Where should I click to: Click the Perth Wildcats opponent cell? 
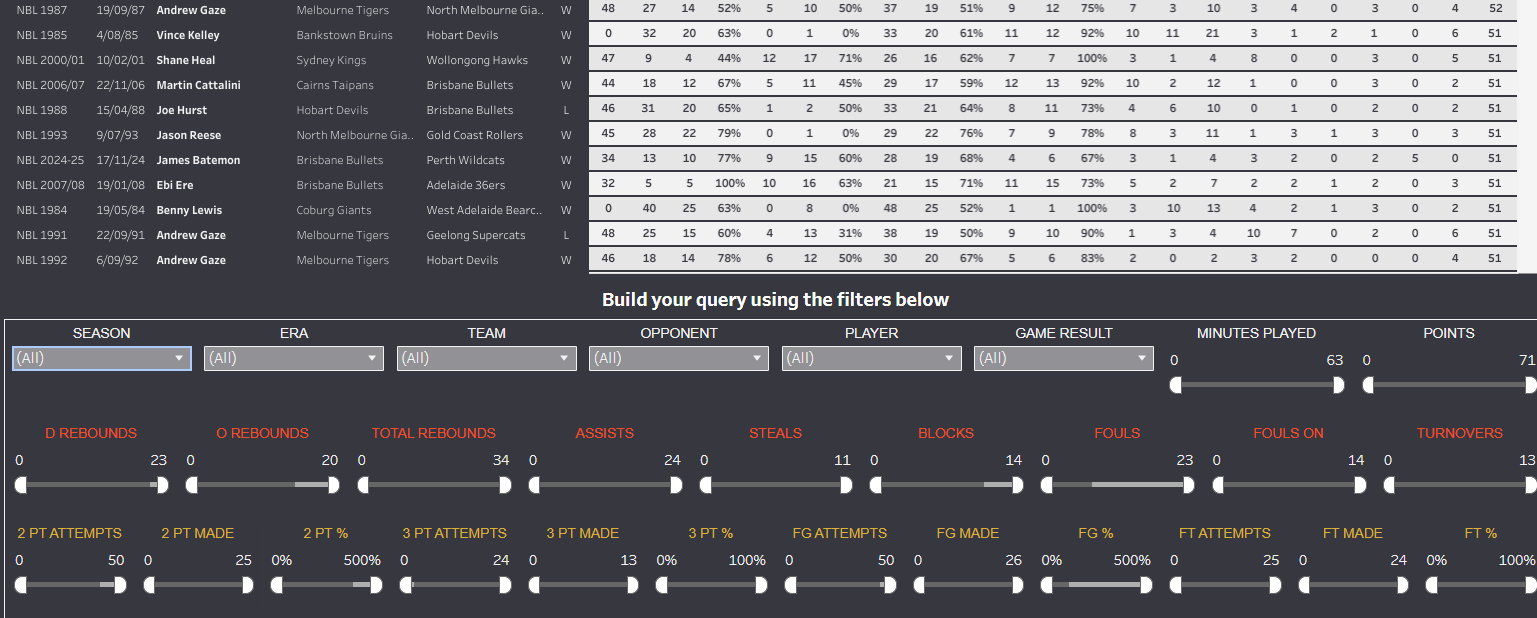[x=466, y=160]
